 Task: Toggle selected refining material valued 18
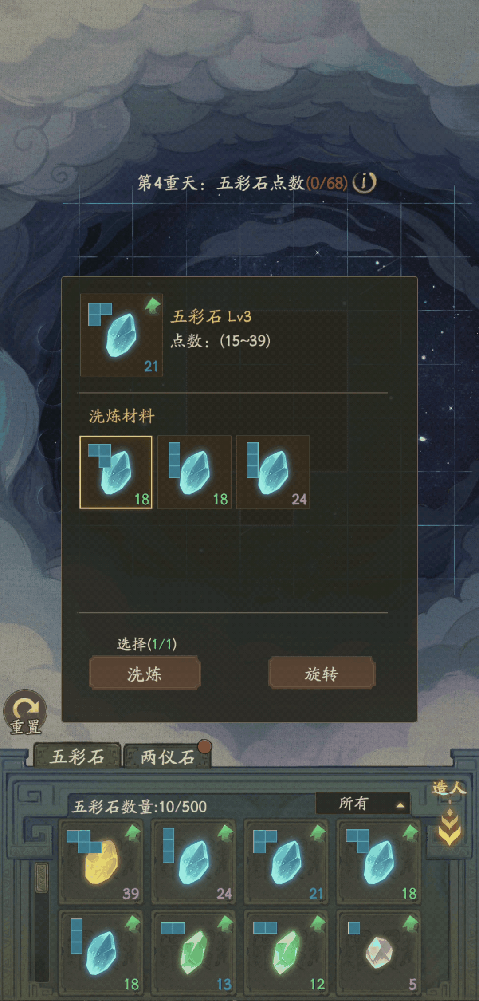(x=116, y=472)
